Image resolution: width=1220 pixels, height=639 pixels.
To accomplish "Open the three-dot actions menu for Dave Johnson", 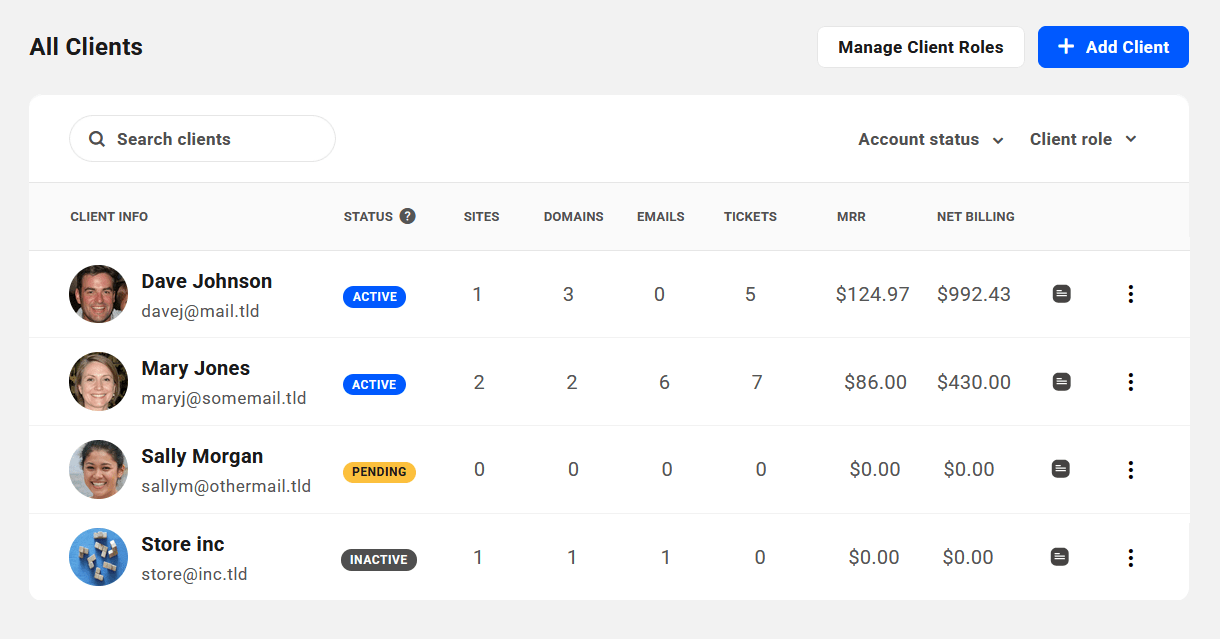I will click(x=1131, y=294).
